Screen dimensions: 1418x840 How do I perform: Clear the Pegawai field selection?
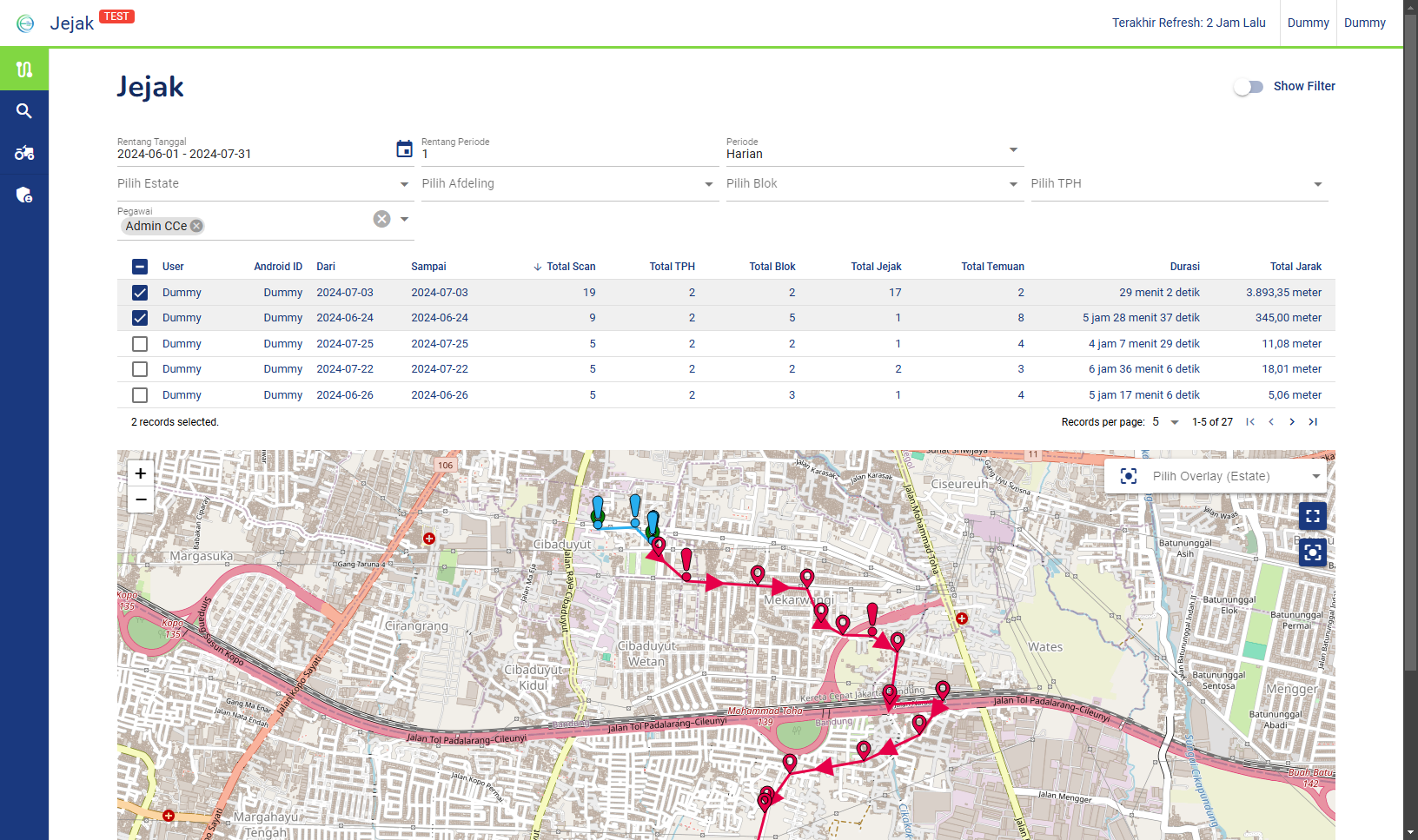[381, 219]
